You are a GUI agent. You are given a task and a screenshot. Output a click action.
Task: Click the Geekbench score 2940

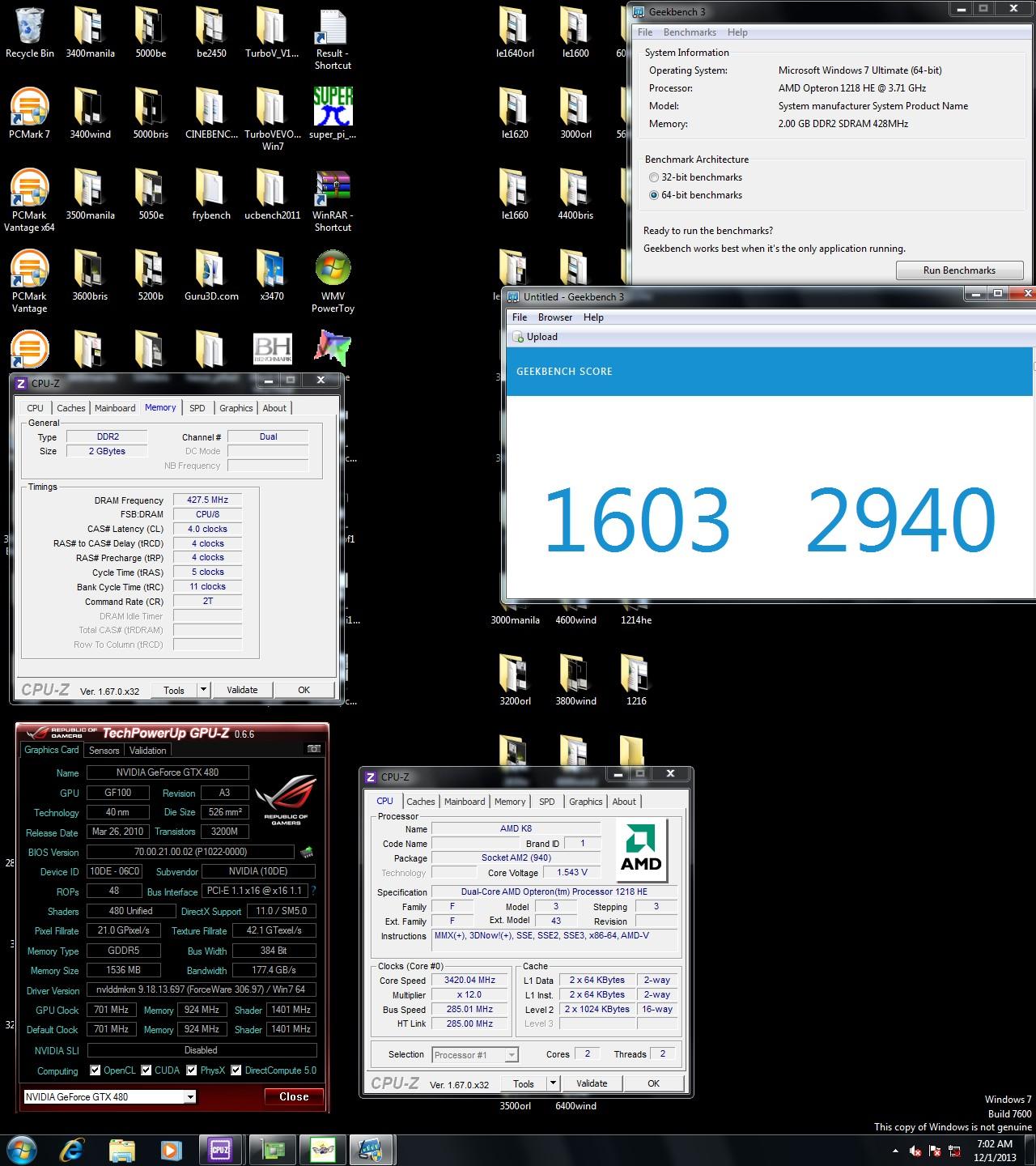click(900, 520)
